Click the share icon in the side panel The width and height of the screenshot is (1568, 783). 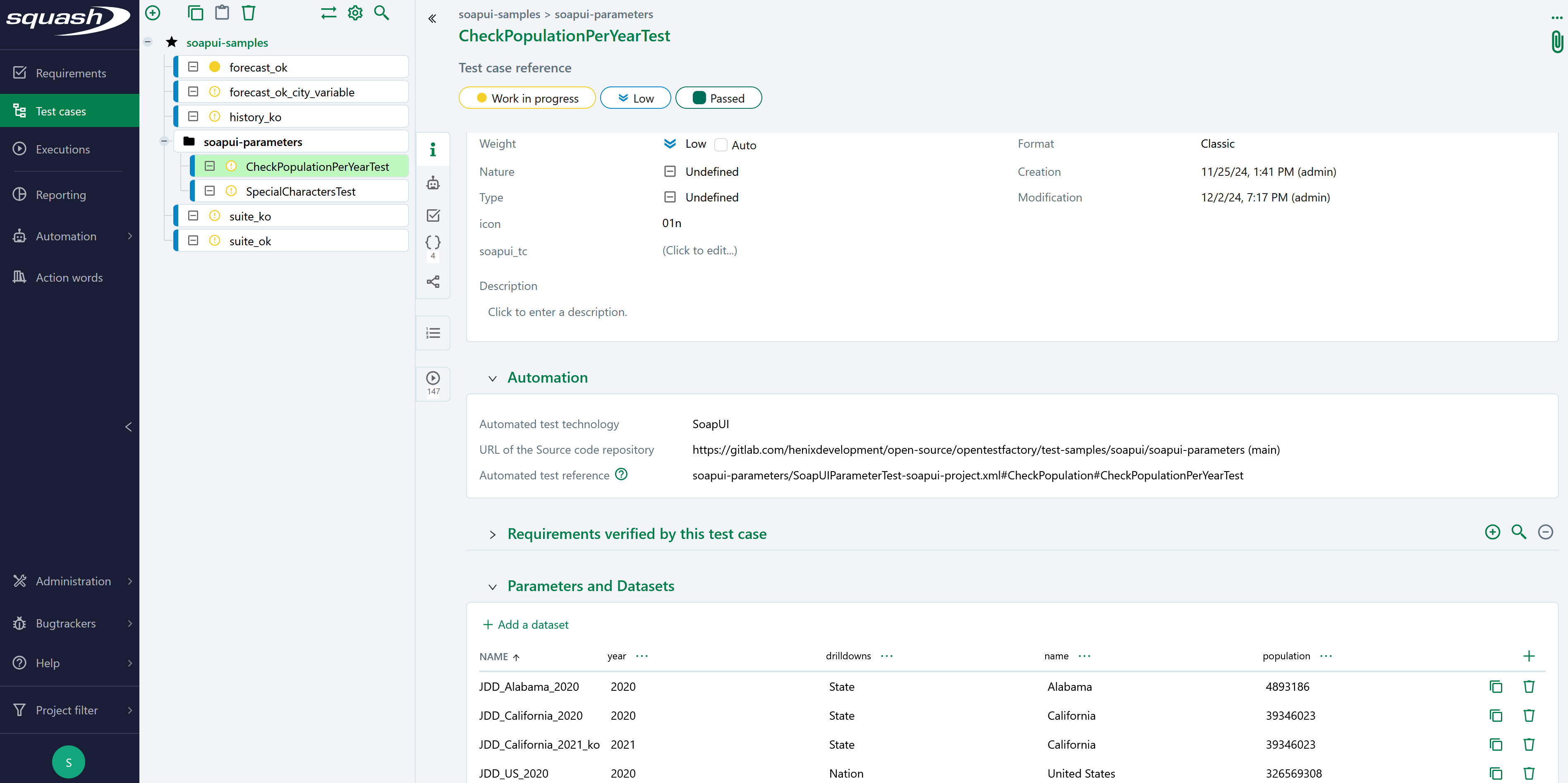[433, 281]
